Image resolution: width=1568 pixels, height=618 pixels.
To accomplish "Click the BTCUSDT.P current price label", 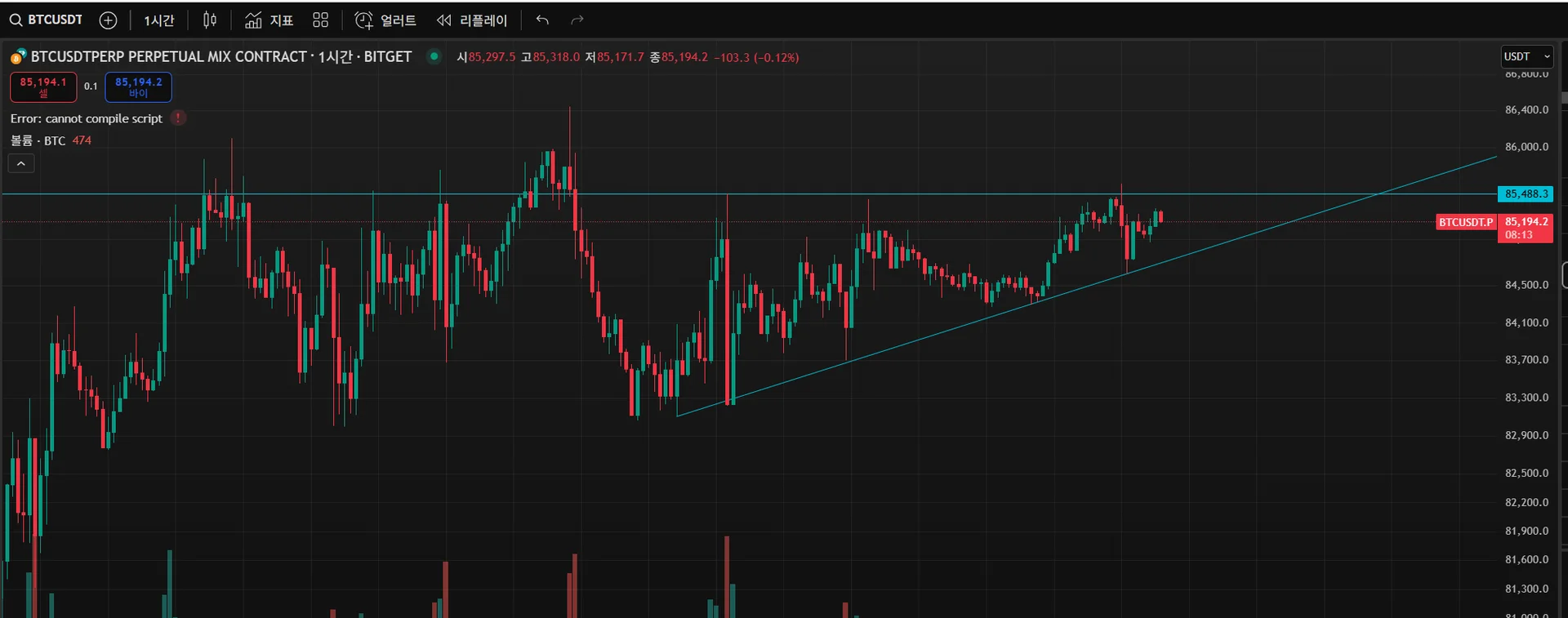I will click(x=1465, y=222).
